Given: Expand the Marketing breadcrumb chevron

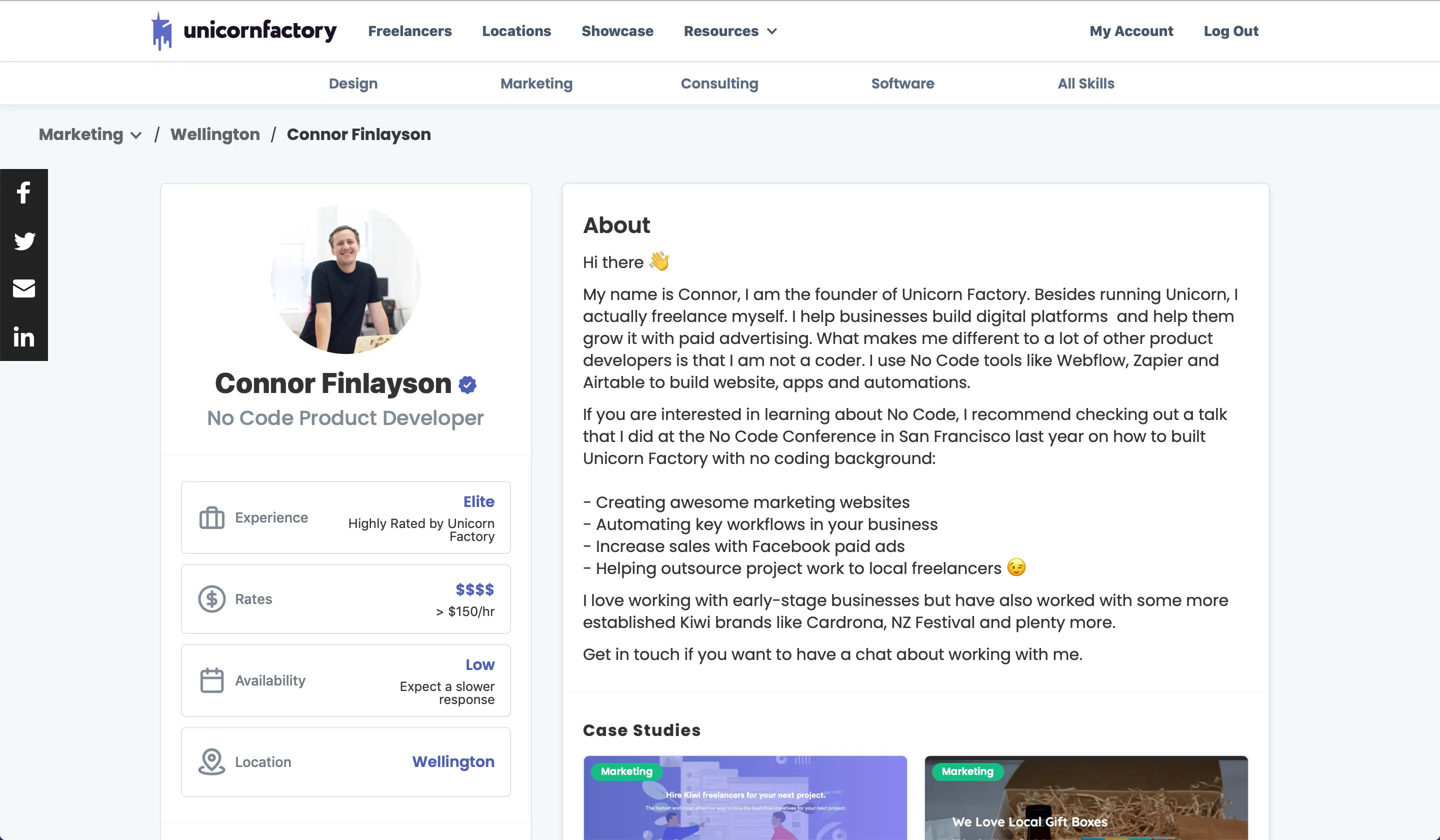Looking at the screenshot, I should (136, 135).
